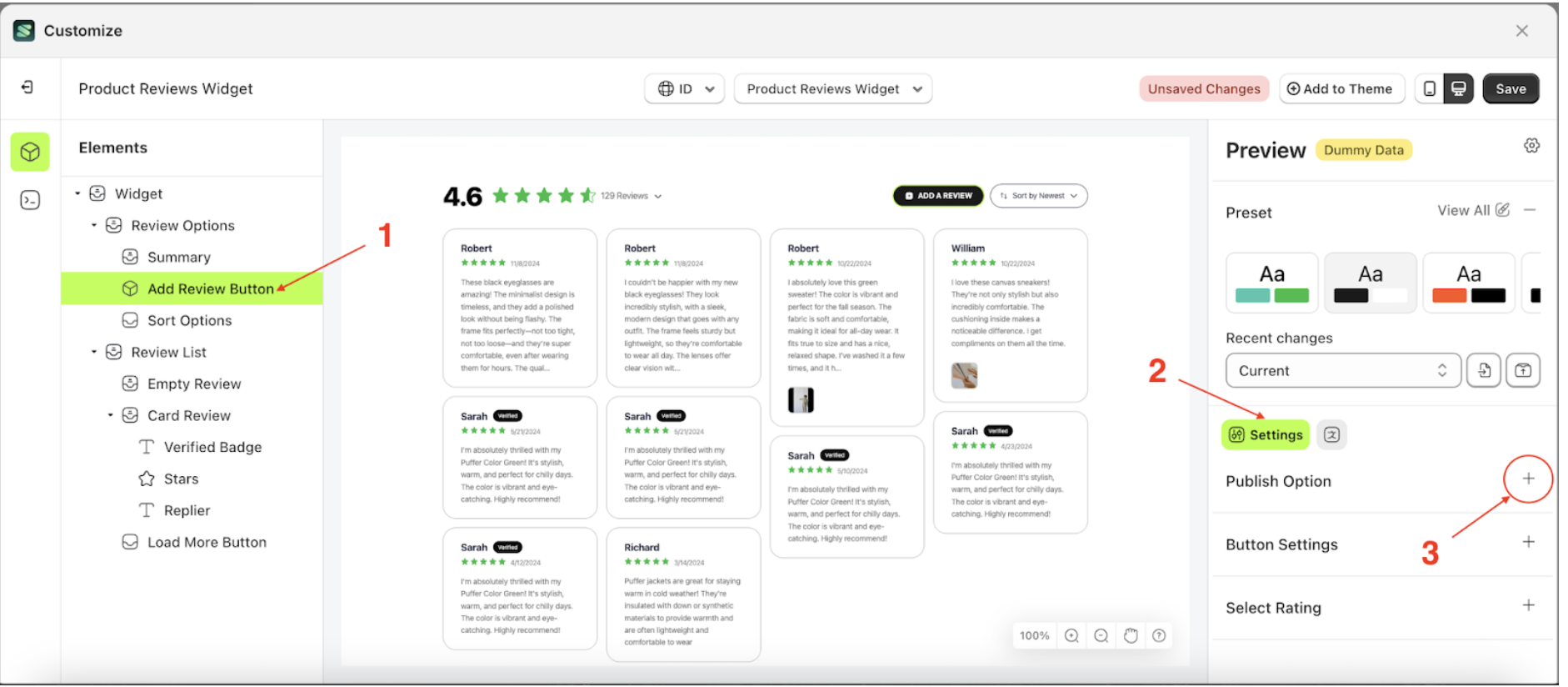Open the sneaker photo thumbnail in William's review
1568x687 pixels.
pos(964,375)
